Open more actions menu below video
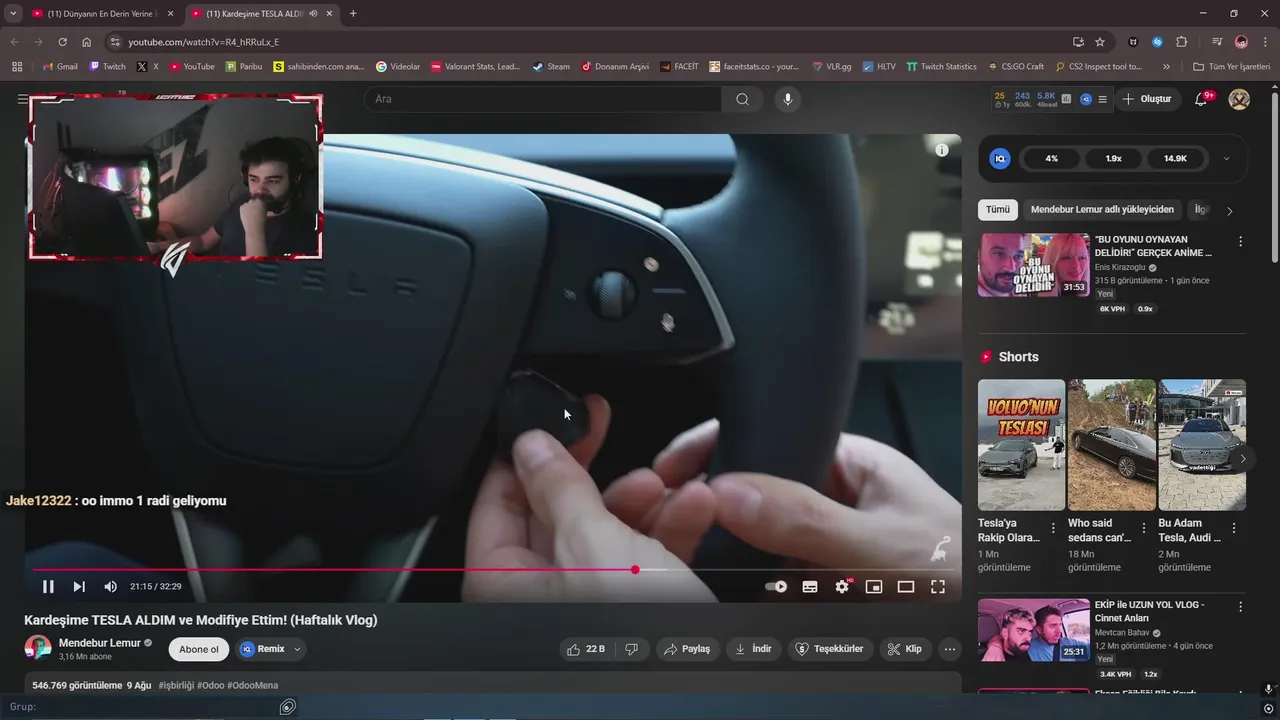 click(x=950, y=649)
